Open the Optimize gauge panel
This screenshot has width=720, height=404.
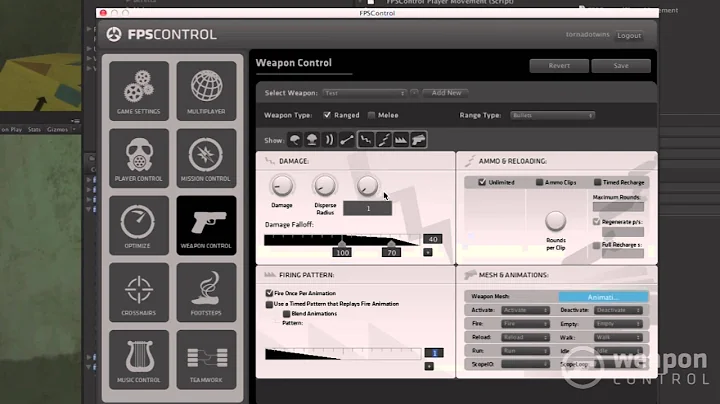139,225
